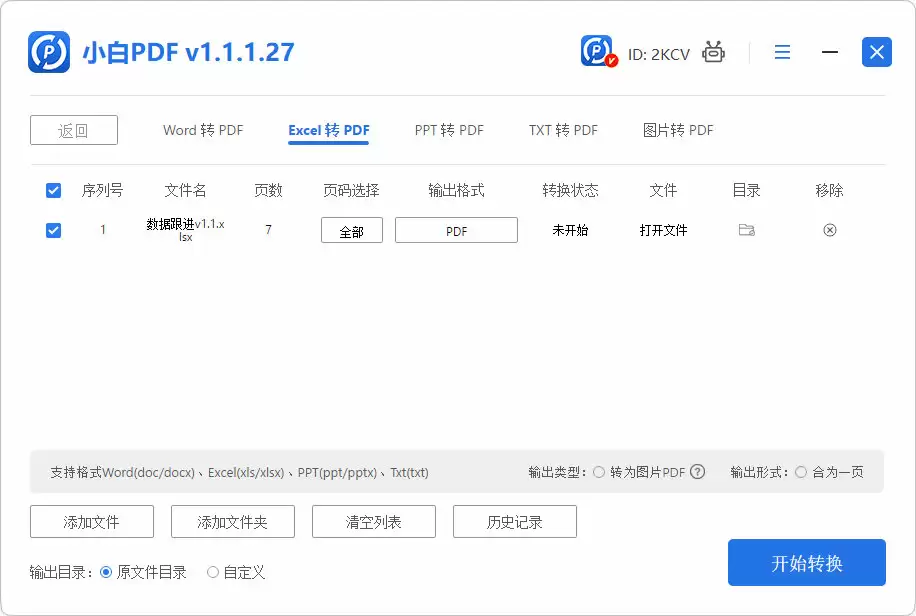This screenshot has height=616, width=916.
Task: Open the 全部 page selection control
Action: 351,230
